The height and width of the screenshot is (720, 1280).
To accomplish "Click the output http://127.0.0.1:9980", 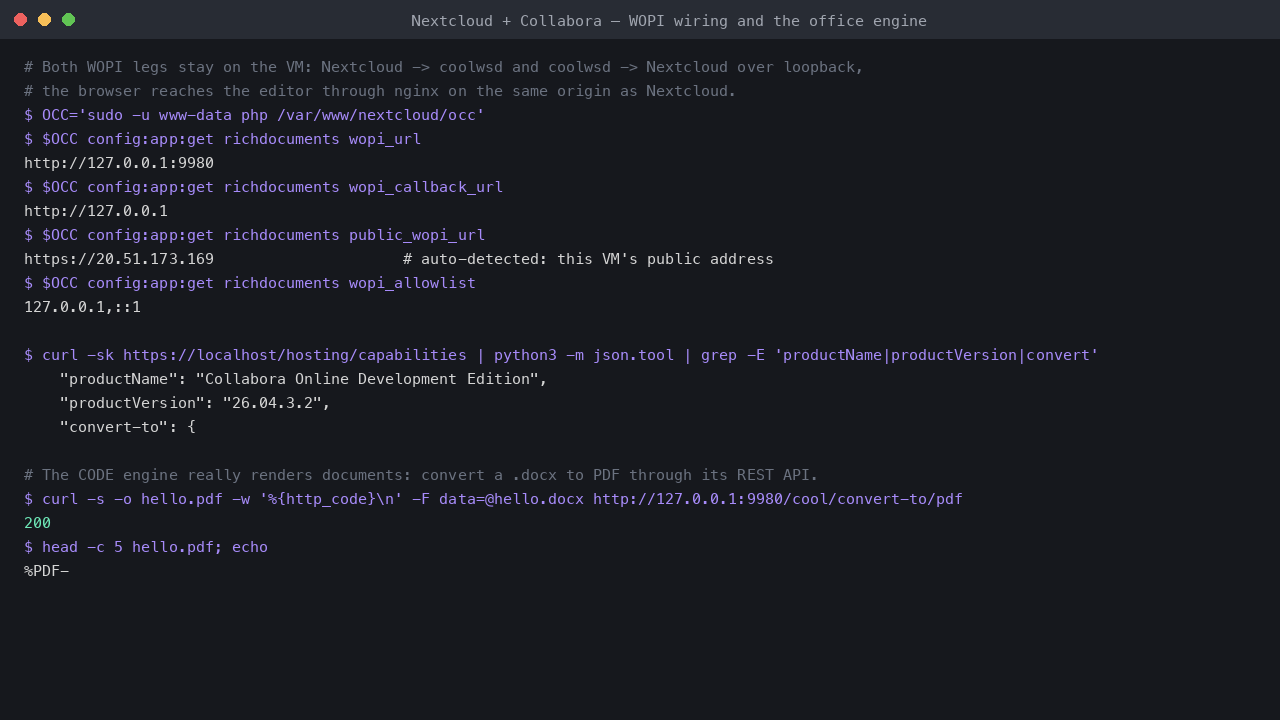I will click(x=119, y=163).
